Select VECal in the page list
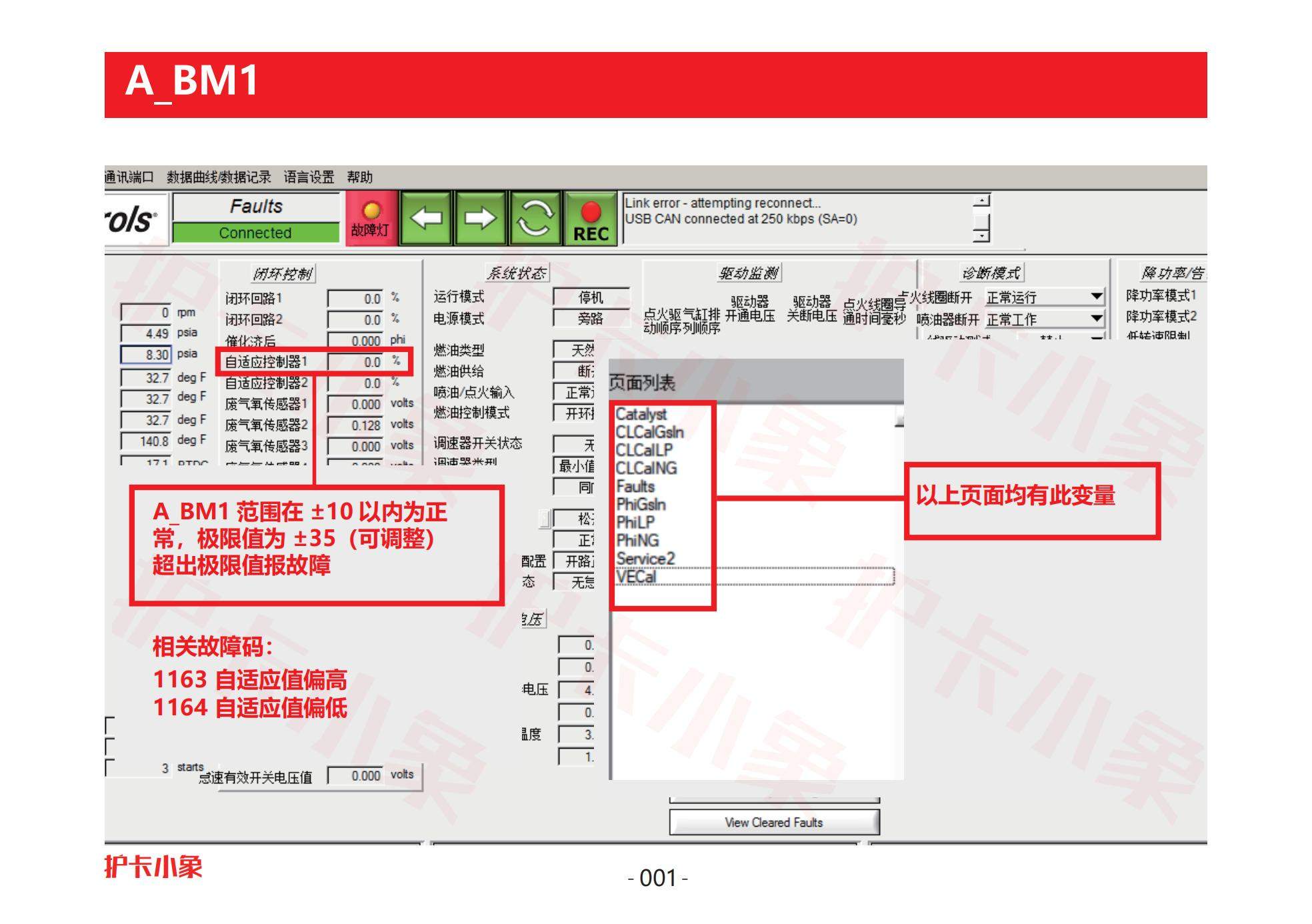The image size is (1312, 924). coord(636,577)
